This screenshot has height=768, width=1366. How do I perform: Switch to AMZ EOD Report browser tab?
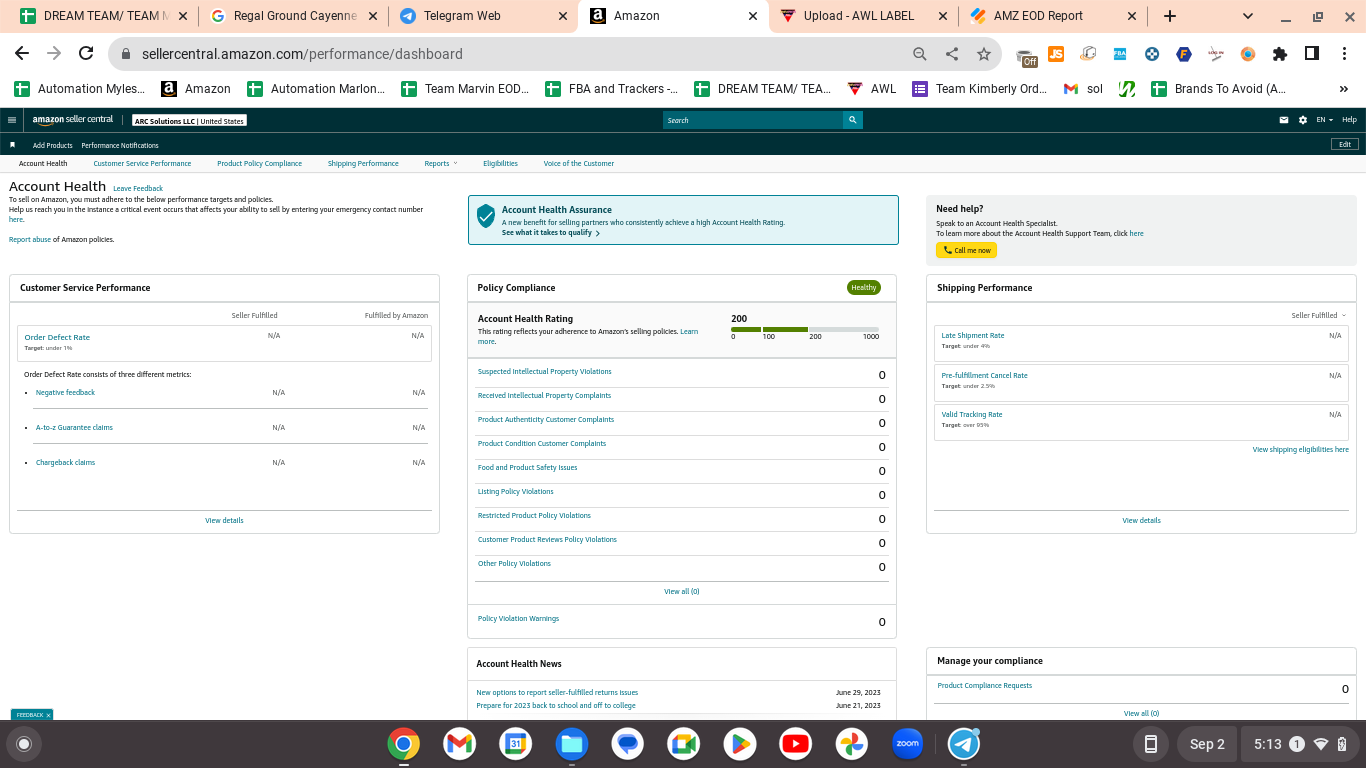(1053, 16)
